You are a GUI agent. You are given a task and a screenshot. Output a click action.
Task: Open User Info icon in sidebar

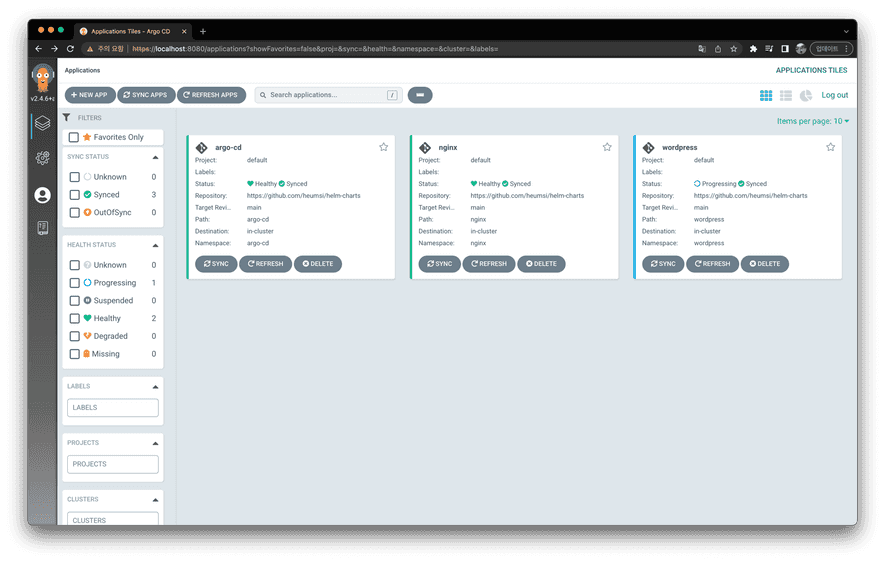(42, 195)
